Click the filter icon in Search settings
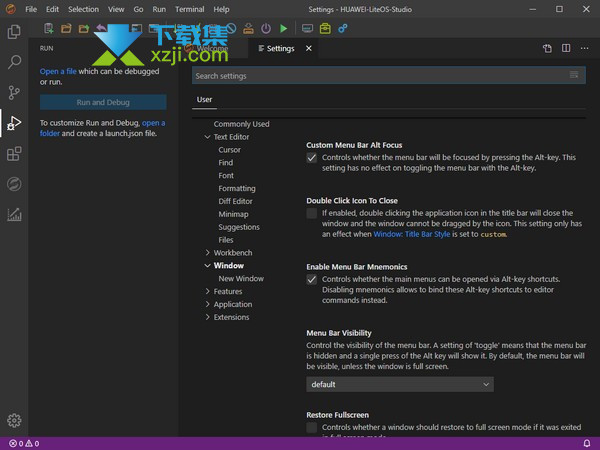Viewport: 600px width, 450px height. (x=574, y=75)
